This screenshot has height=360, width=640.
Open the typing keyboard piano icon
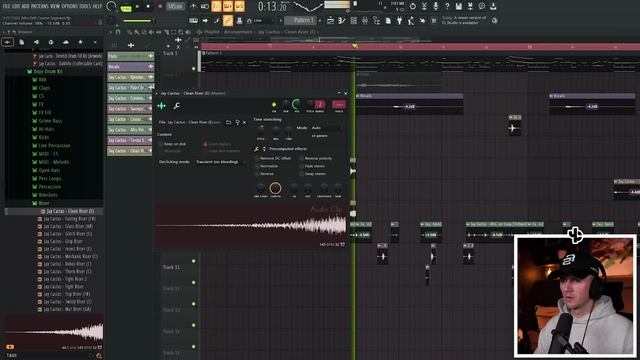point(193,20)
